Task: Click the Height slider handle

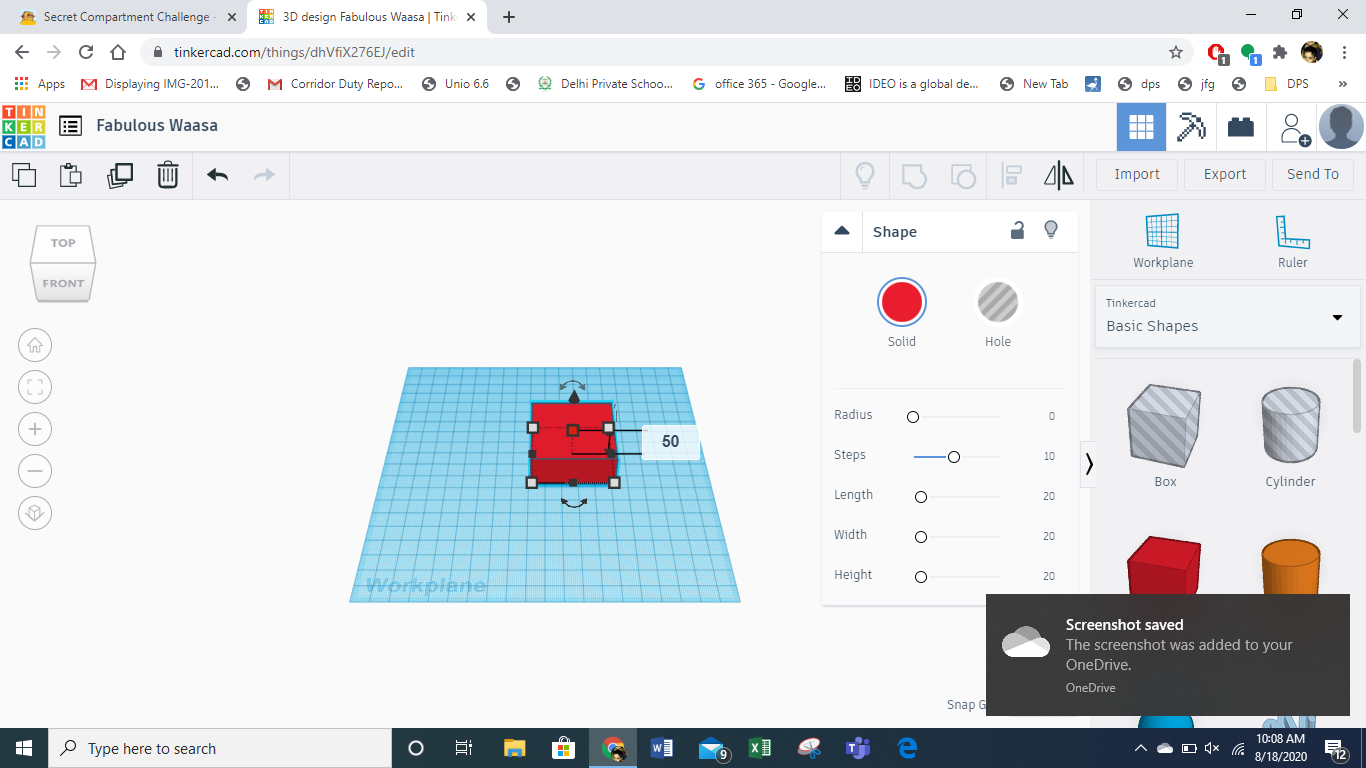Action: pos(921,576)
